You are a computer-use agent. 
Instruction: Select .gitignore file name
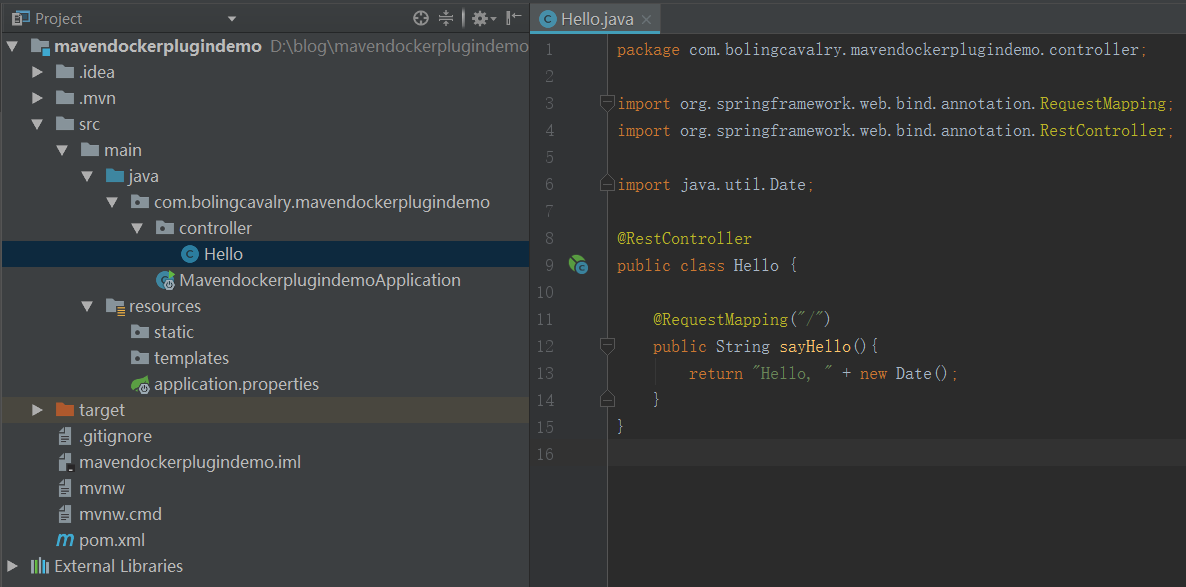click(116, 436)
